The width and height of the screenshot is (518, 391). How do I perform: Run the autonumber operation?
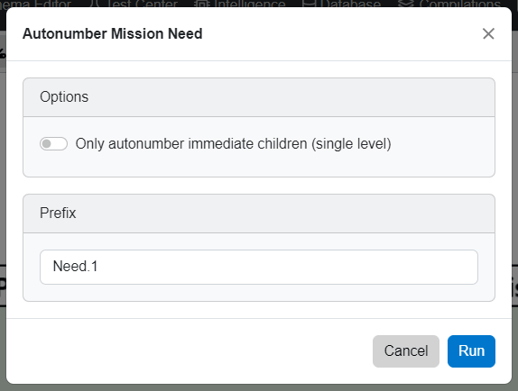(x=471, y=351)
